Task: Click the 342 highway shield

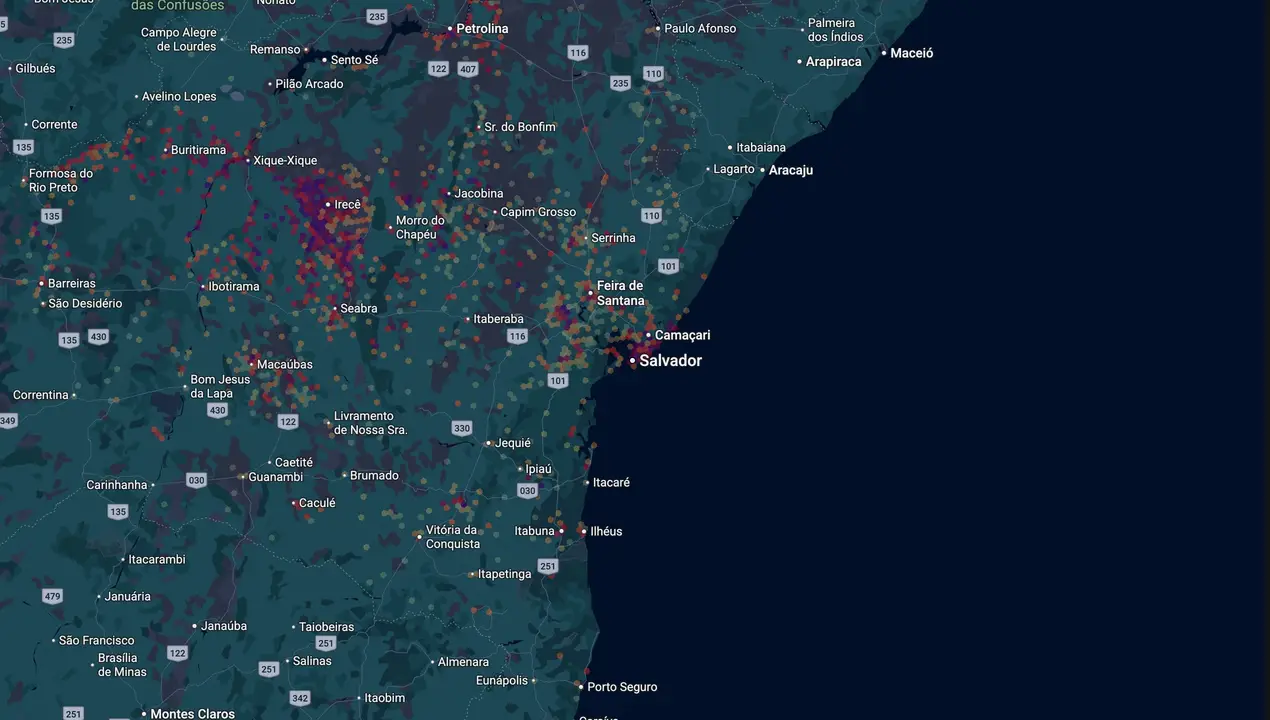Action: pos(300,697)
